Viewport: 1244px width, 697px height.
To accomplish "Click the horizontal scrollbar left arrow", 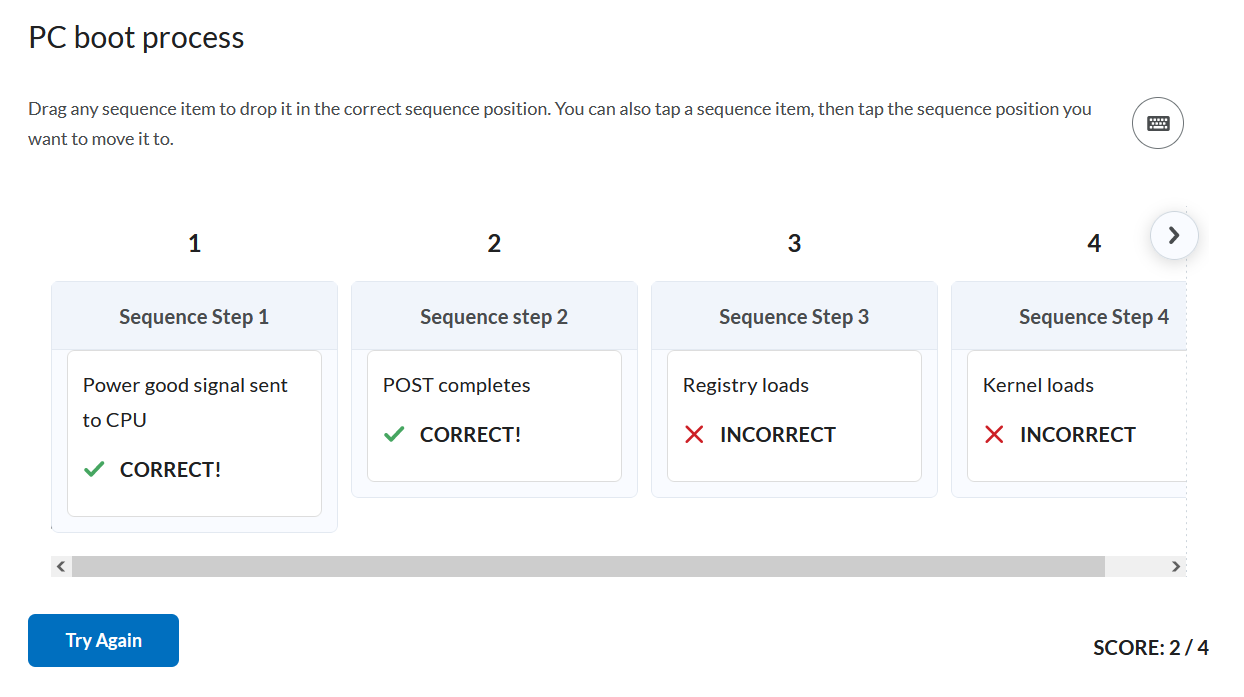I will click(61, 566).
